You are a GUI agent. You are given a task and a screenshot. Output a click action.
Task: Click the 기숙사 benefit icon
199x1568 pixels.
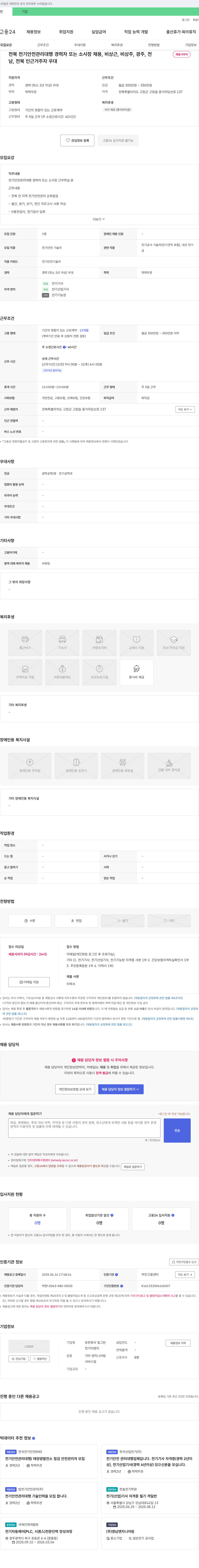pos(62,643)
